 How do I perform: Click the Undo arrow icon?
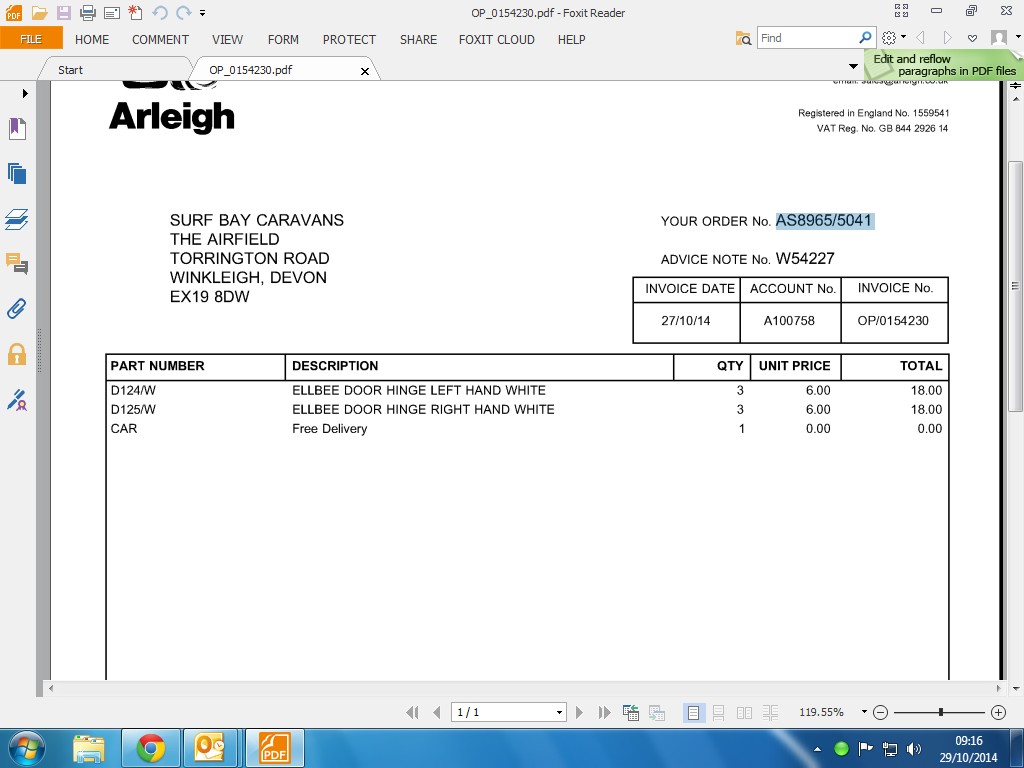pos(160,12)
